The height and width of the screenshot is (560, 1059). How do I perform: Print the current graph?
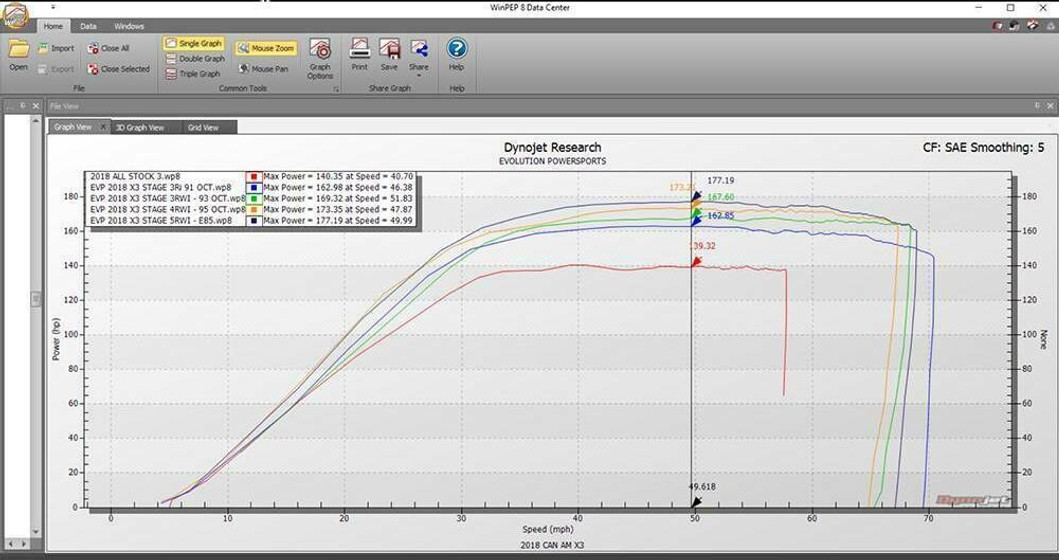[x=359, y=55]
